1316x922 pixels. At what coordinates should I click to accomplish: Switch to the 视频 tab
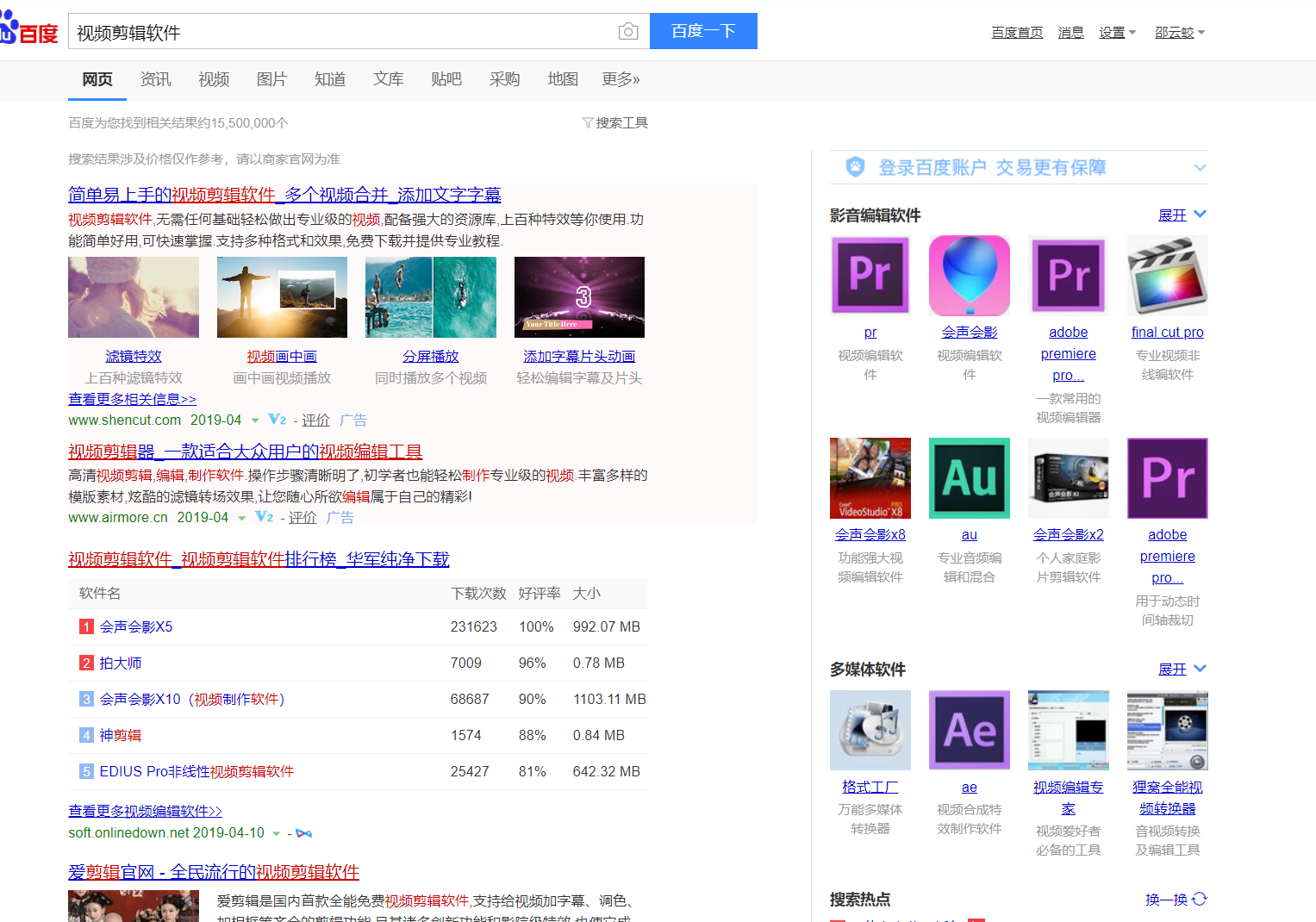pos(214,79)
